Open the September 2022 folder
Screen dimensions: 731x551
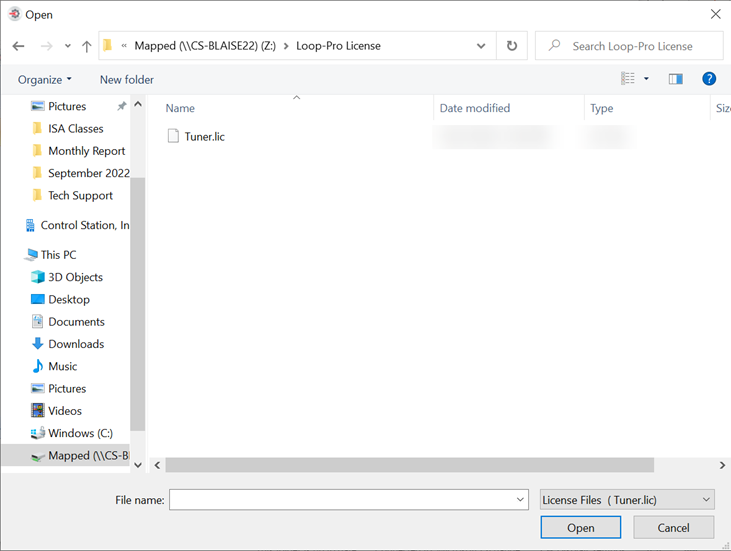click(89, 173)
